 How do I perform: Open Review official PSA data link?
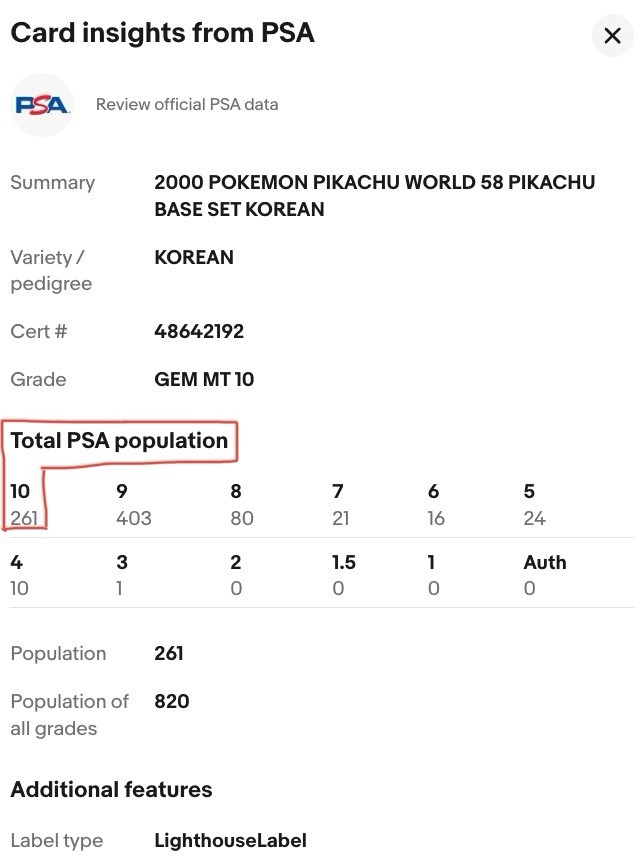point(187,105)
